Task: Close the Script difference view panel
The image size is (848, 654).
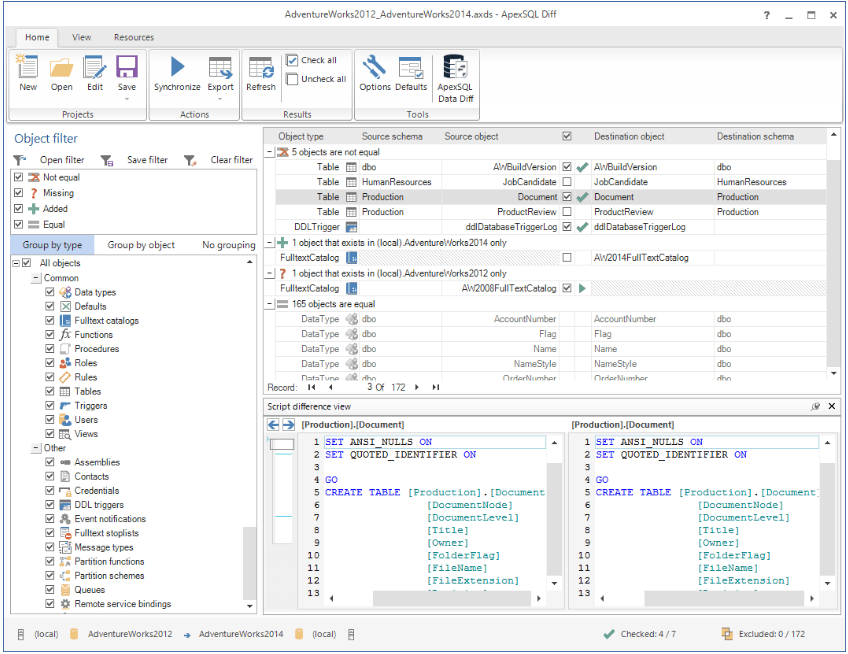Action: pos(832,406)
